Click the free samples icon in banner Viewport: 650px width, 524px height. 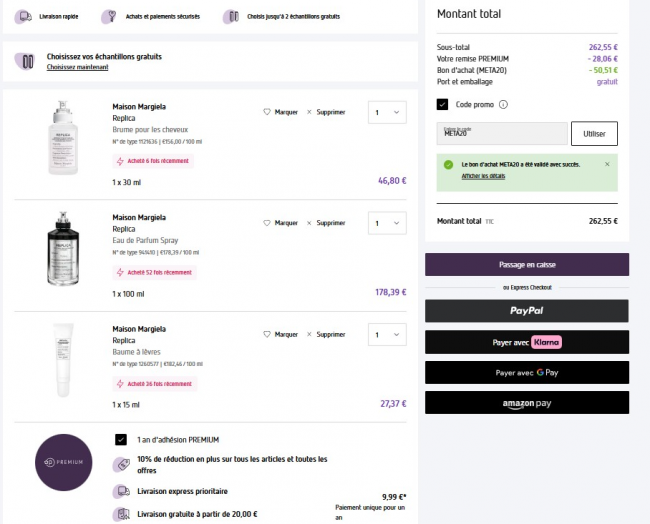[231, 17]
